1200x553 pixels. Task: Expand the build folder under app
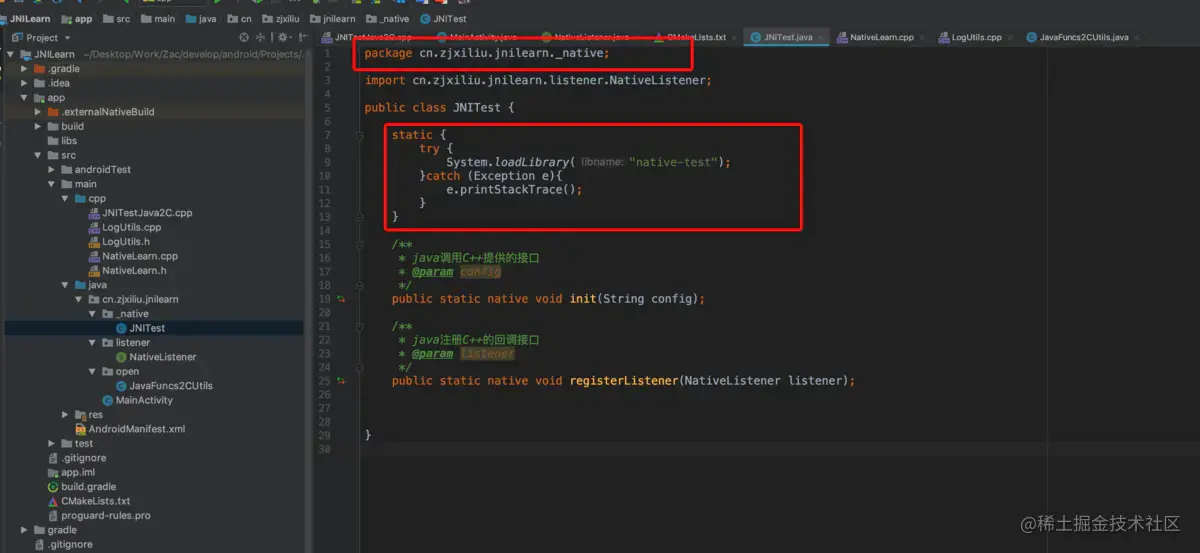click(38, 127)
